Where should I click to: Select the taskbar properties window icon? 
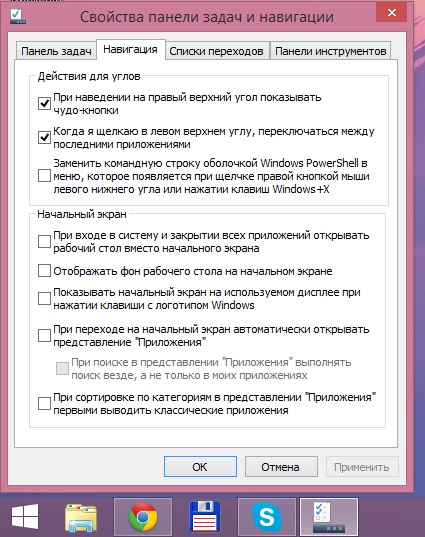(329, 517)
